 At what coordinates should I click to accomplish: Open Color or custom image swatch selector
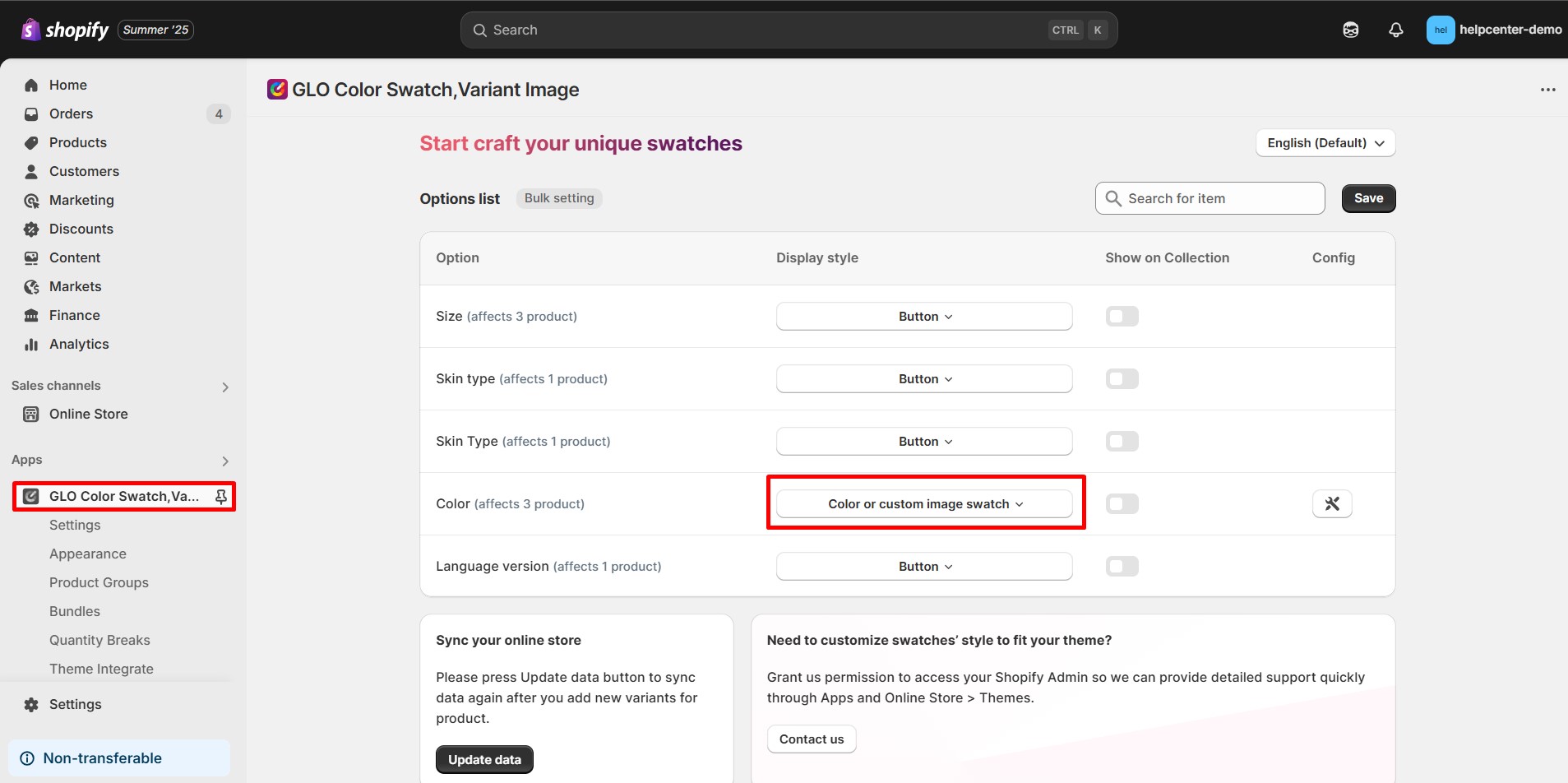(923, 503)
